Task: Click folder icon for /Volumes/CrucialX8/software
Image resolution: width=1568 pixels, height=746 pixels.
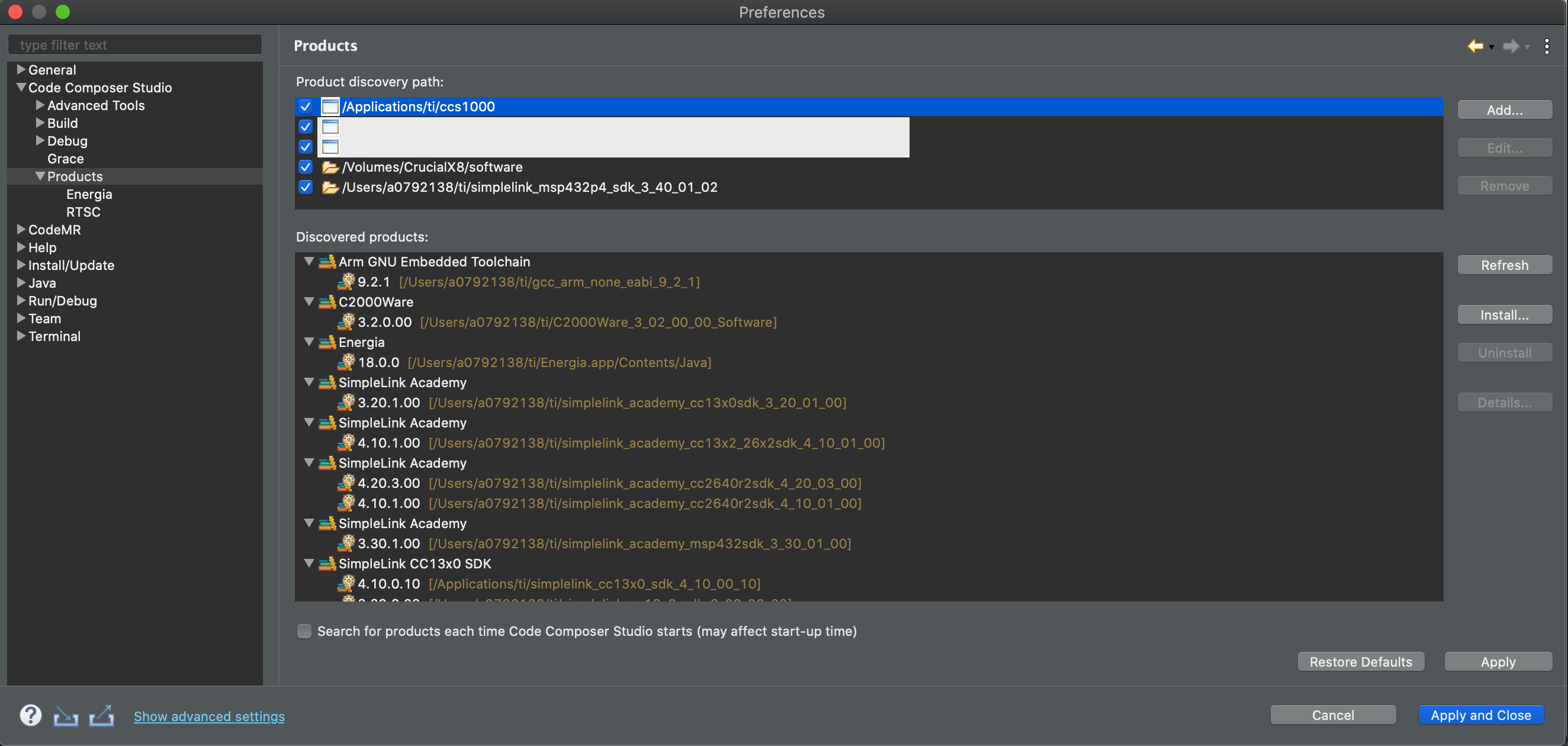Action: click(330, 168)
